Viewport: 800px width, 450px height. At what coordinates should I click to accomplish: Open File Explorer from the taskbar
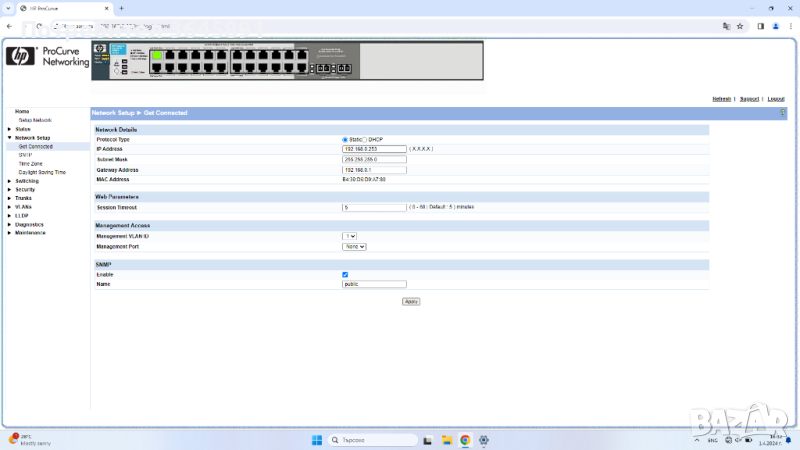pyautogui.click(x=446, y=440)
